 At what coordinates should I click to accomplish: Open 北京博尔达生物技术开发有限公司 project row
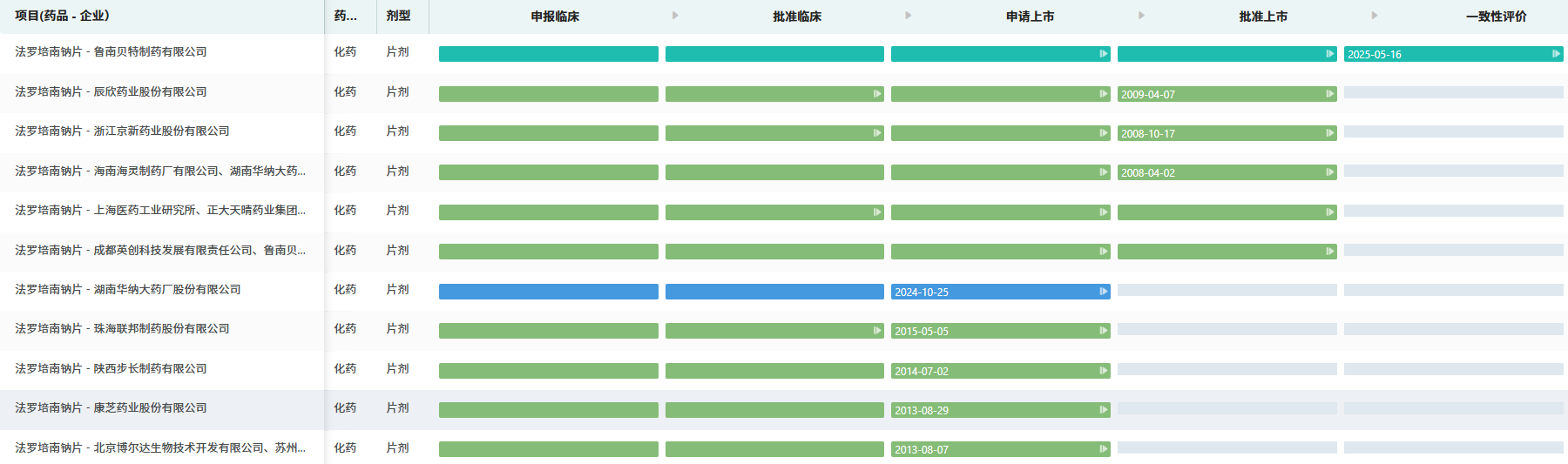160,447
